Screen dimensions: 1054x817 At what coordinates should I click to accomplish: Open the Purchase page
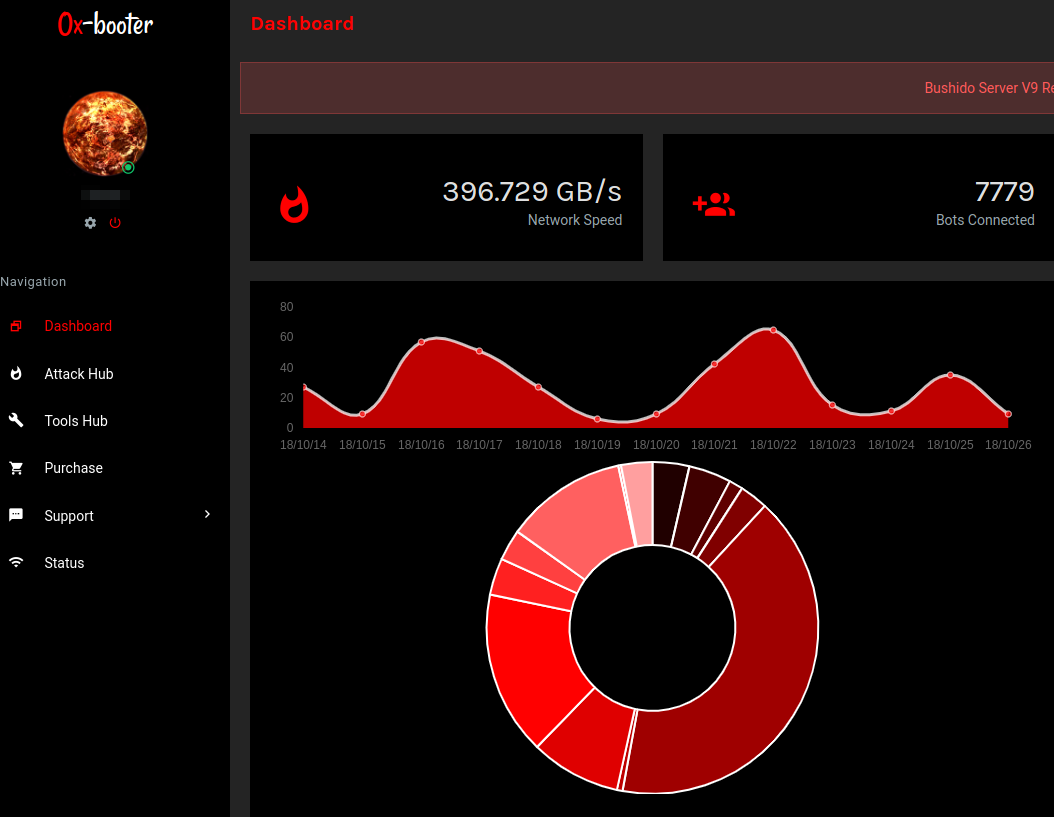(x=73, y=468)
